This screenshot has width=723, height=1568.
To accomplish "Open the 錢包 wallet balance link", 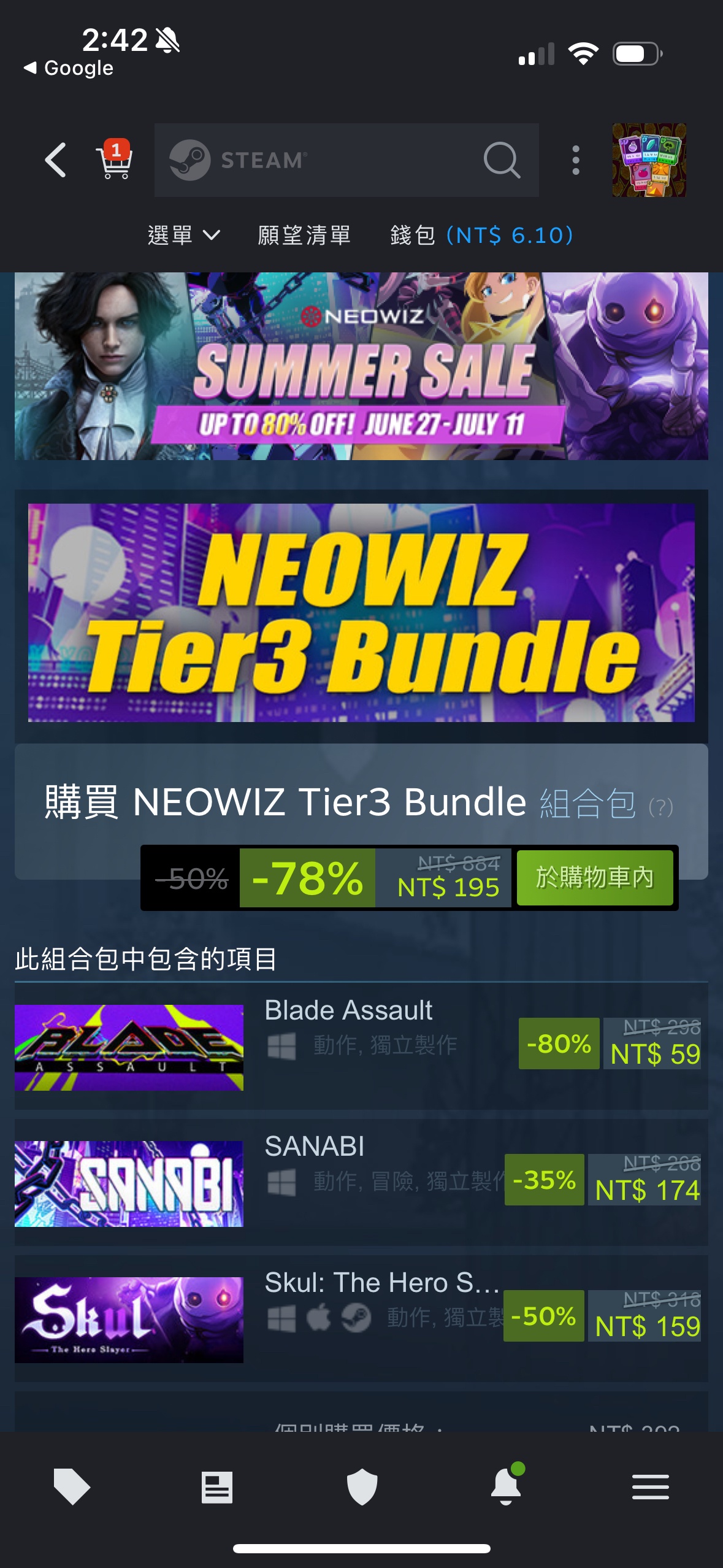I will [482, 235].
